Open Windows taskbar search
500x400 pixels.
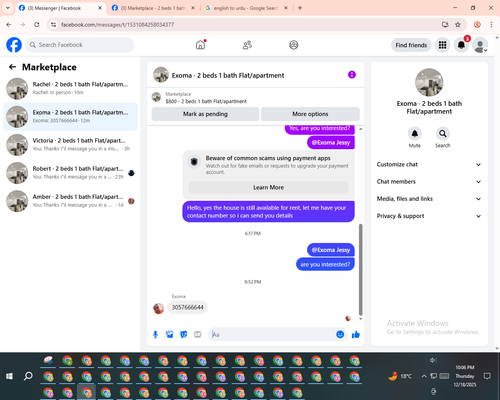[x=28, y=376]
